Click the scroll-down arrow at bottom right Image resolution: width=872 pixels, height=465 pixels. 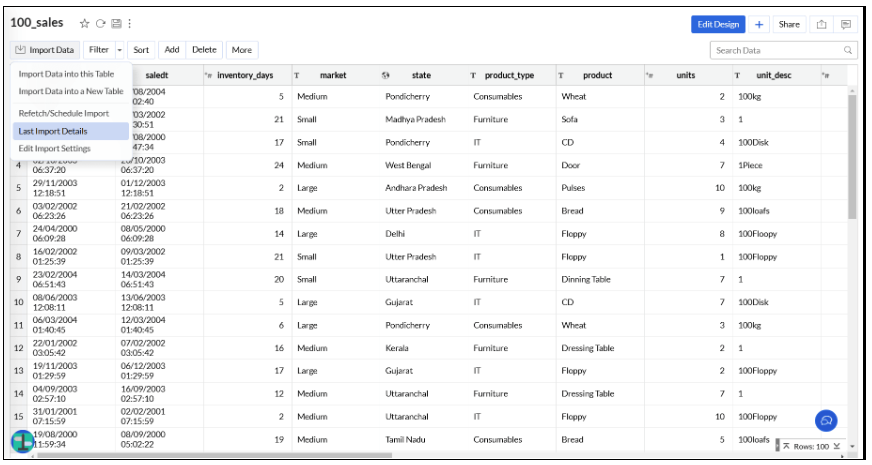pyautogui.click(x=852, y=447)
